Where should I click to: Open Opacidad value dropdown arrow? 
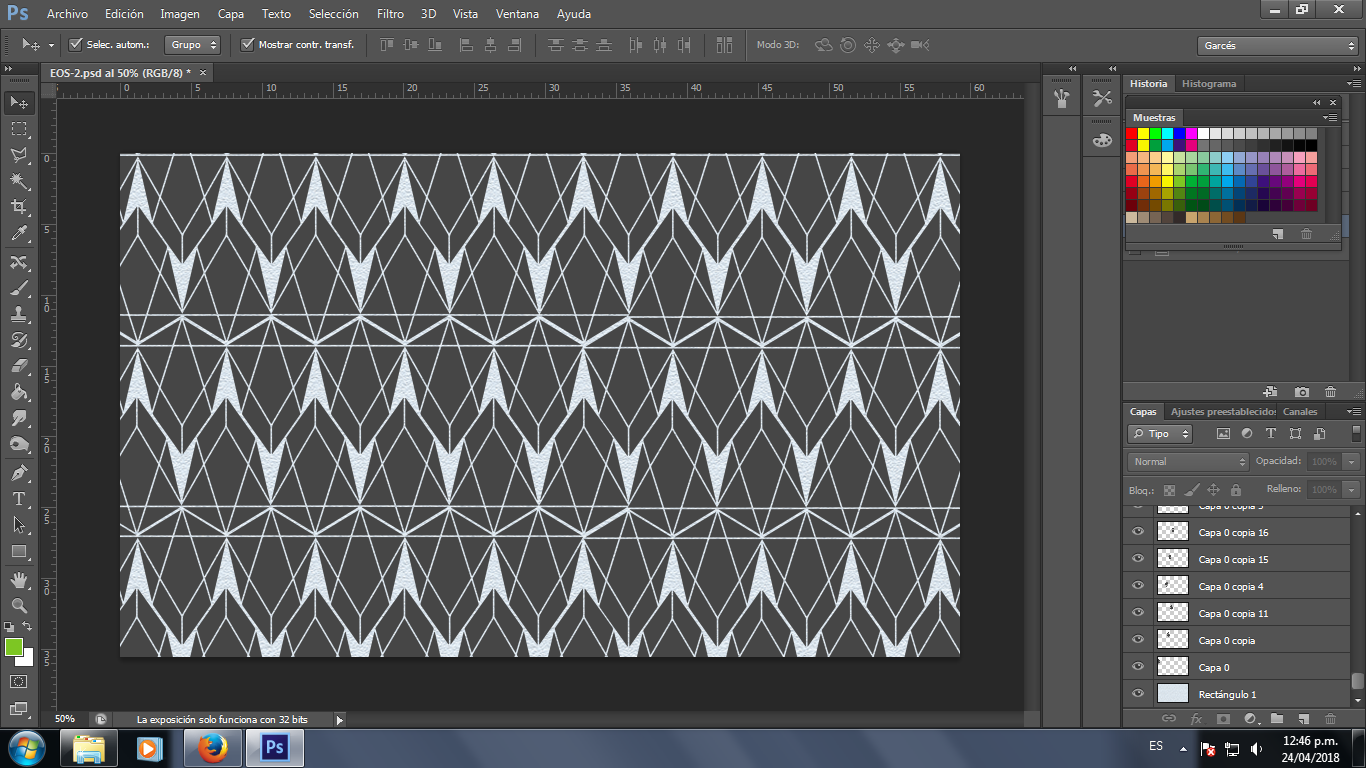(x=1351, y=462)
